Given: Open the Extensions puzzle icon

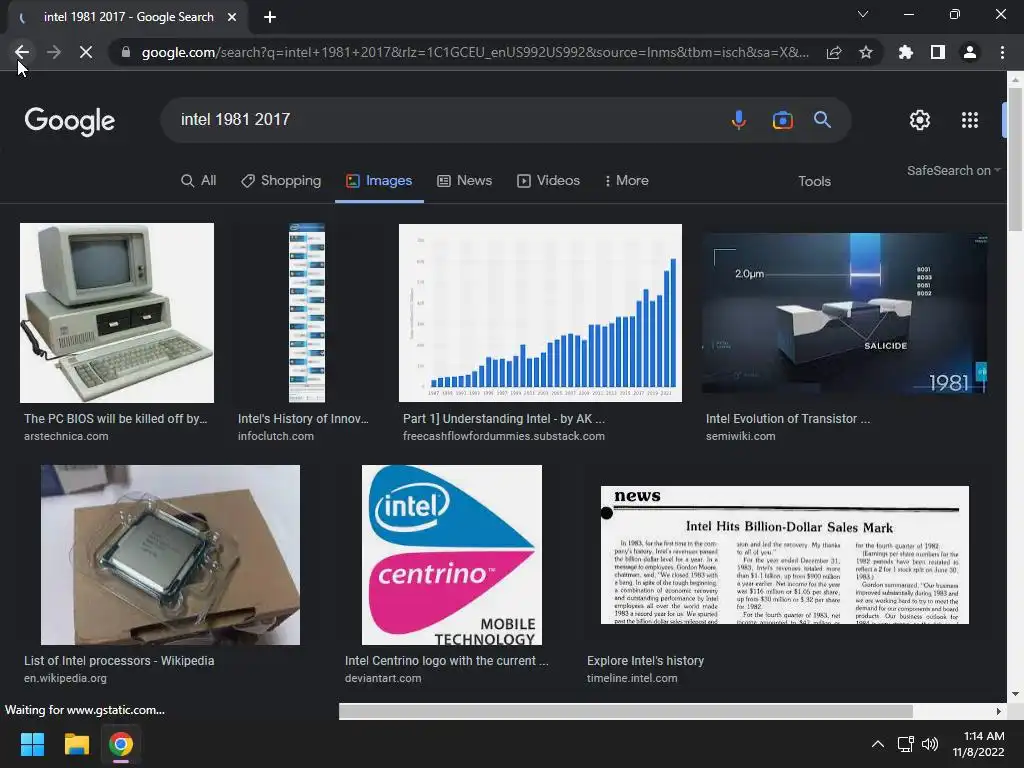Looking at the screenshot, I should [906, 52].
